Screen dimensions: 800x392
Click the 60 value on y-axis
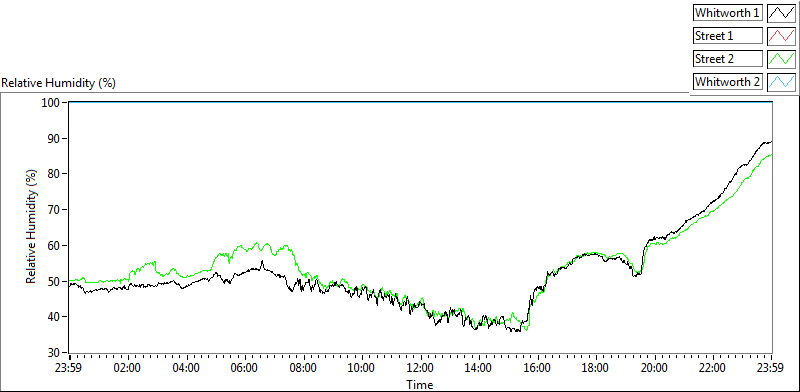coord(56,246)
